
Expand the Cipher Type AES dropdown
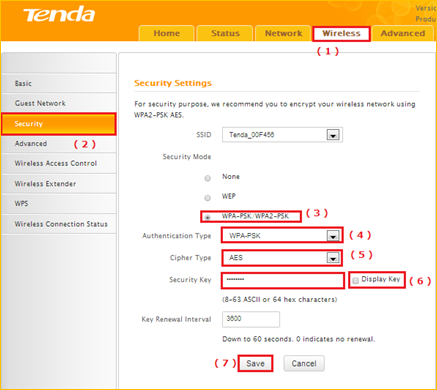tap(333, 258)
